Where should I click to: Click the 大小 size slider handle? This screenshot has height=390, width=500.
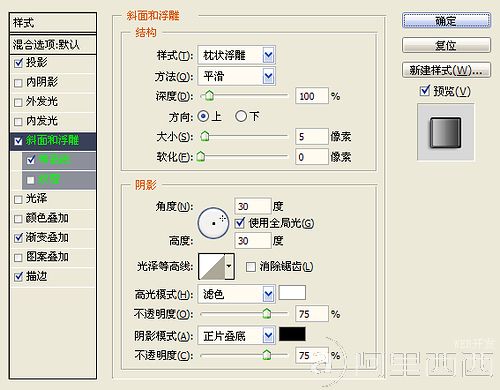click(205, 136)
